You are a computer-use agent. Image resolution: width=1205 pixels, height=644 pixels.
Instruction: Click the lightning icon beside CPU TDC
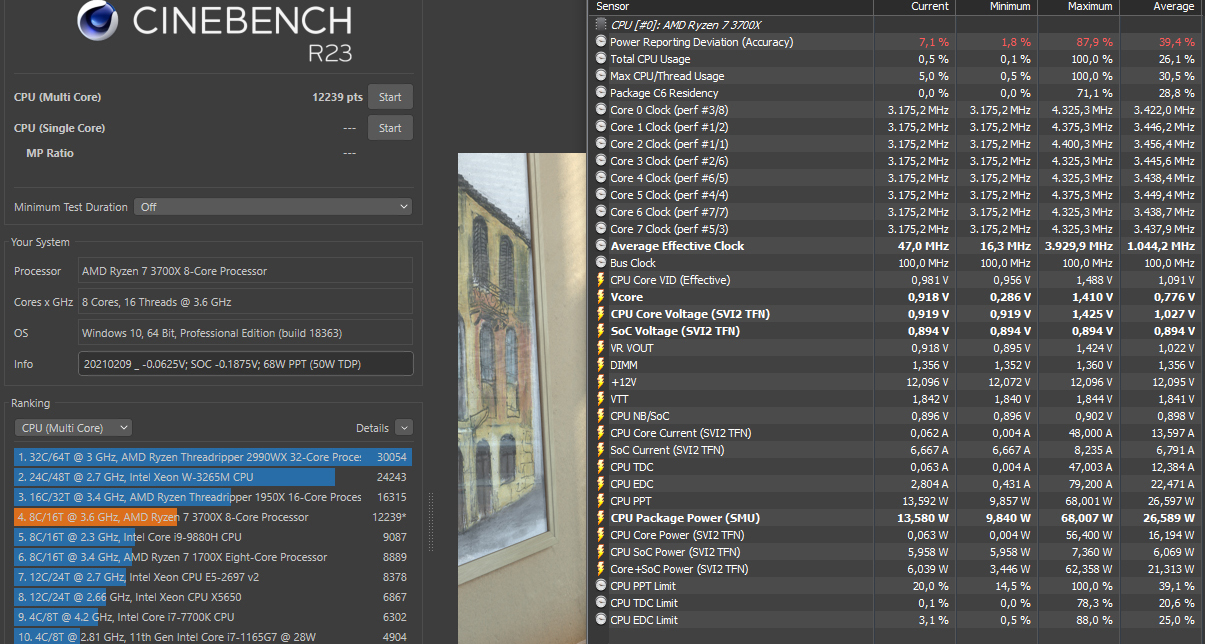point(601,467)
